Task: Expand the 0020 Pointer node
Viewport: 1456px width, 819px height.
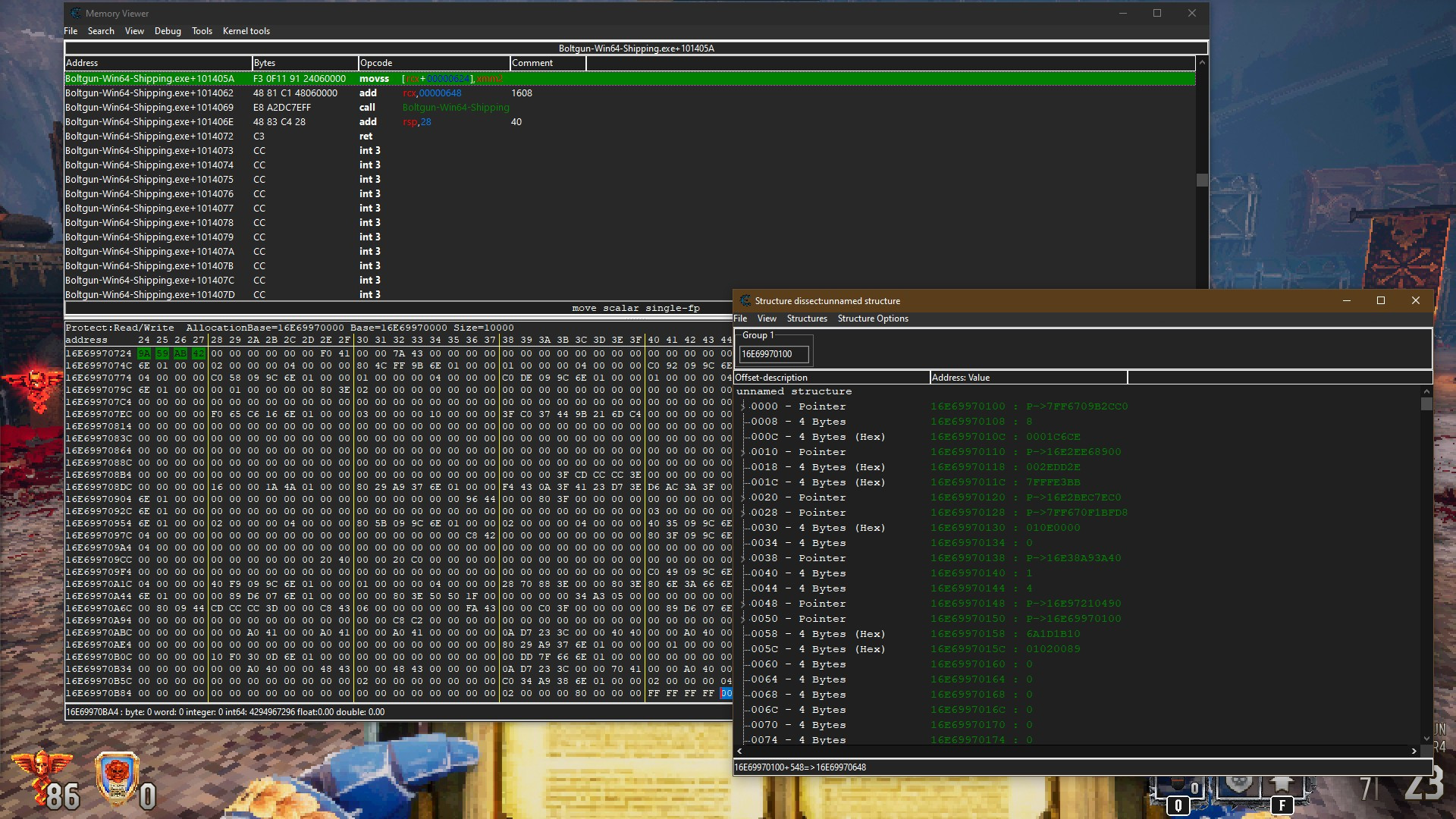Action: [x=742, y=497]
